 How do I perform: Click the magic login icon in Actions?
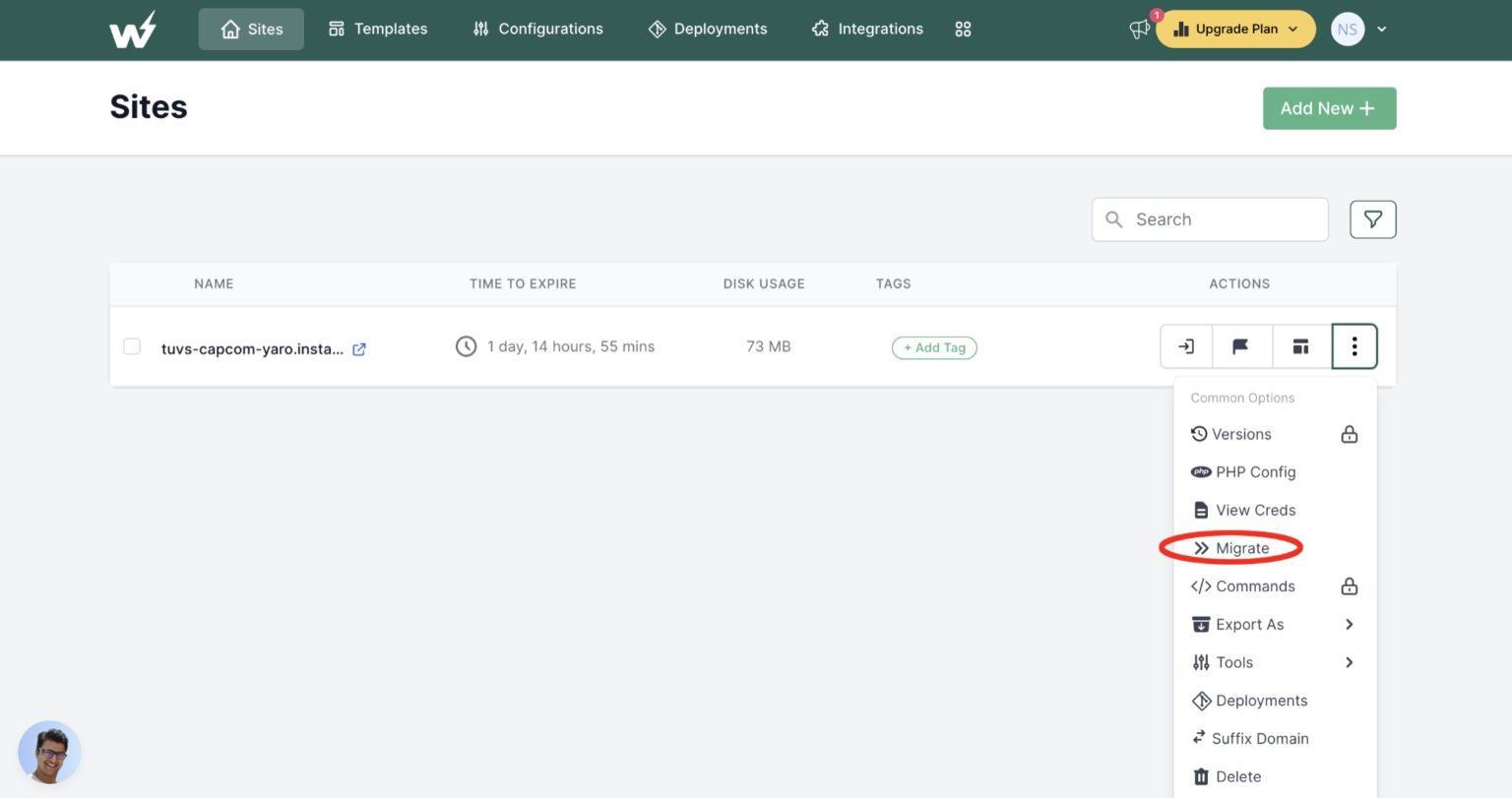(1186, 346)
